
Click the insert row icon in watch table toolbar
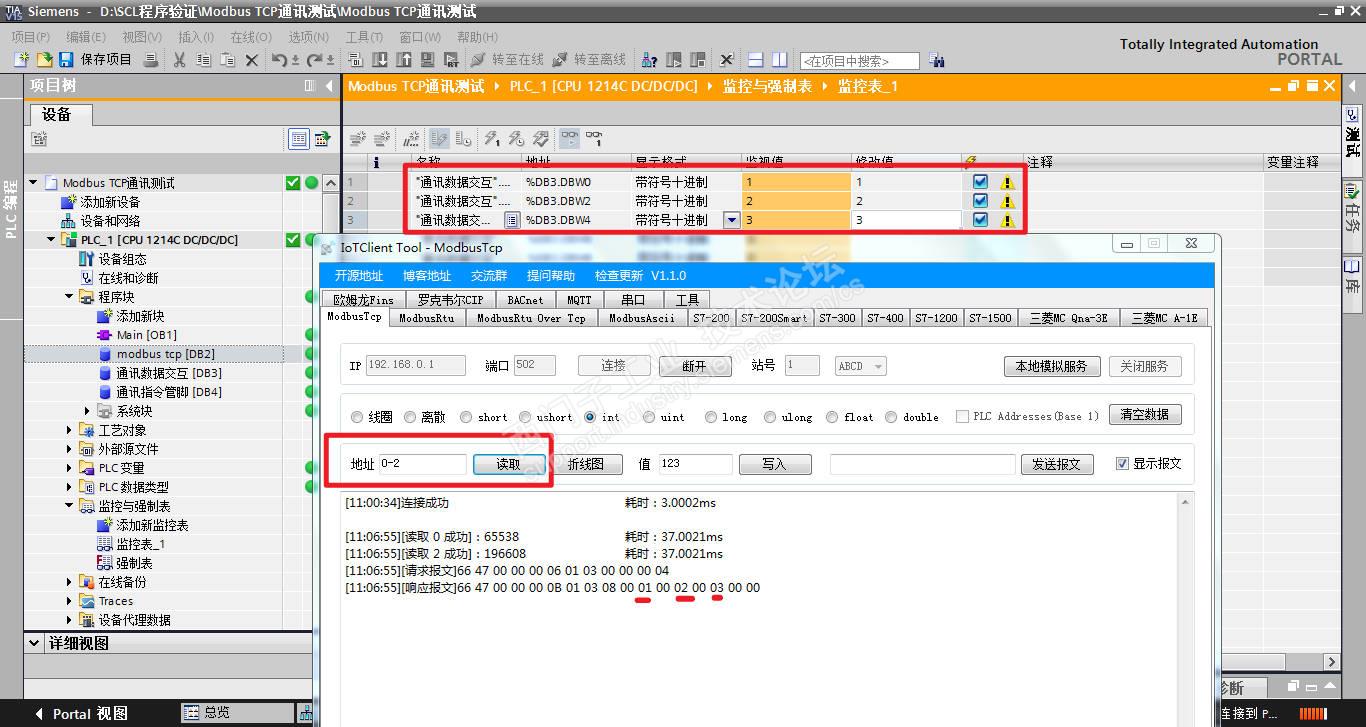point(357,138)
